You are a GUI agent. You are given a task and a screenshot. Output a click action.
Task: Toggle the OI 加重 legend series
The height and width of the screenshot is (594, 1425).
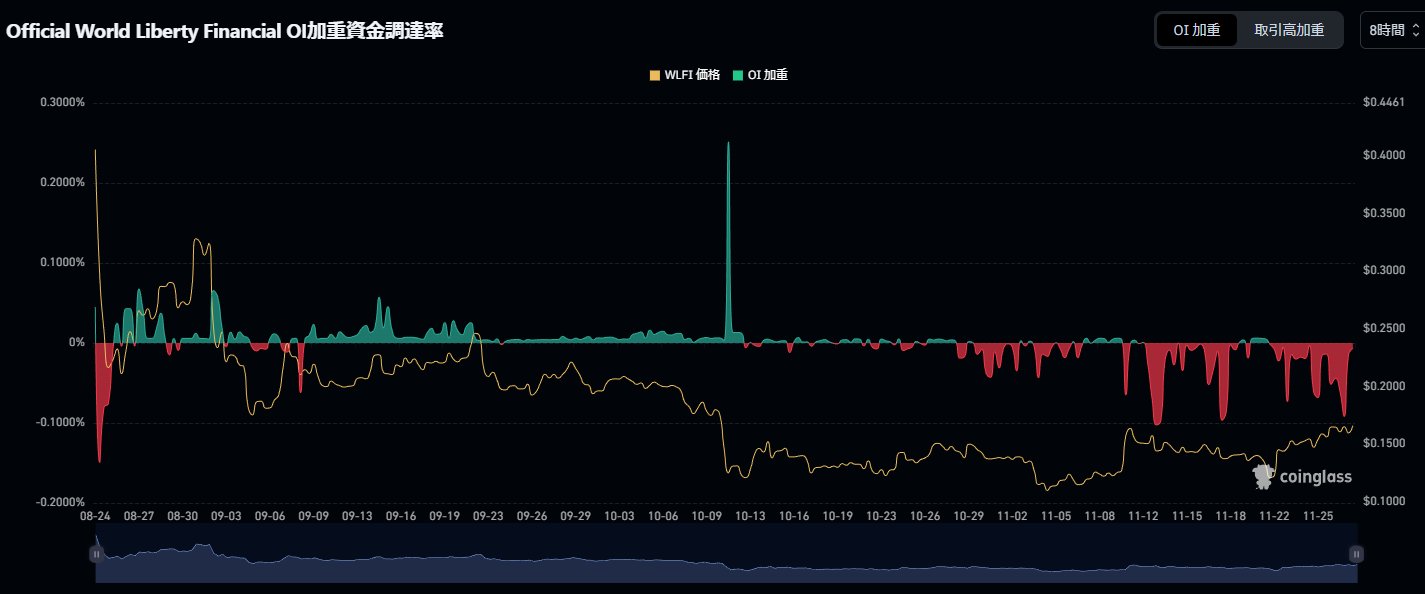coord(760,75)
